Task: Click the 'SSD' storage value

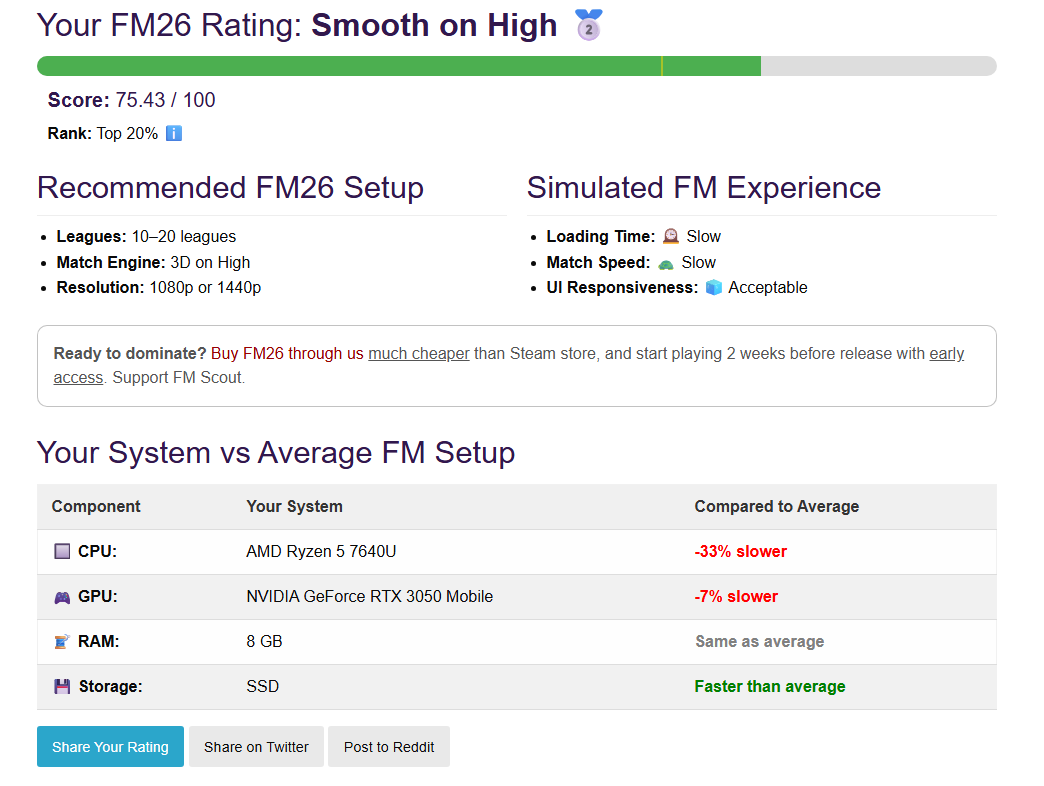Action: coord(262,686)
